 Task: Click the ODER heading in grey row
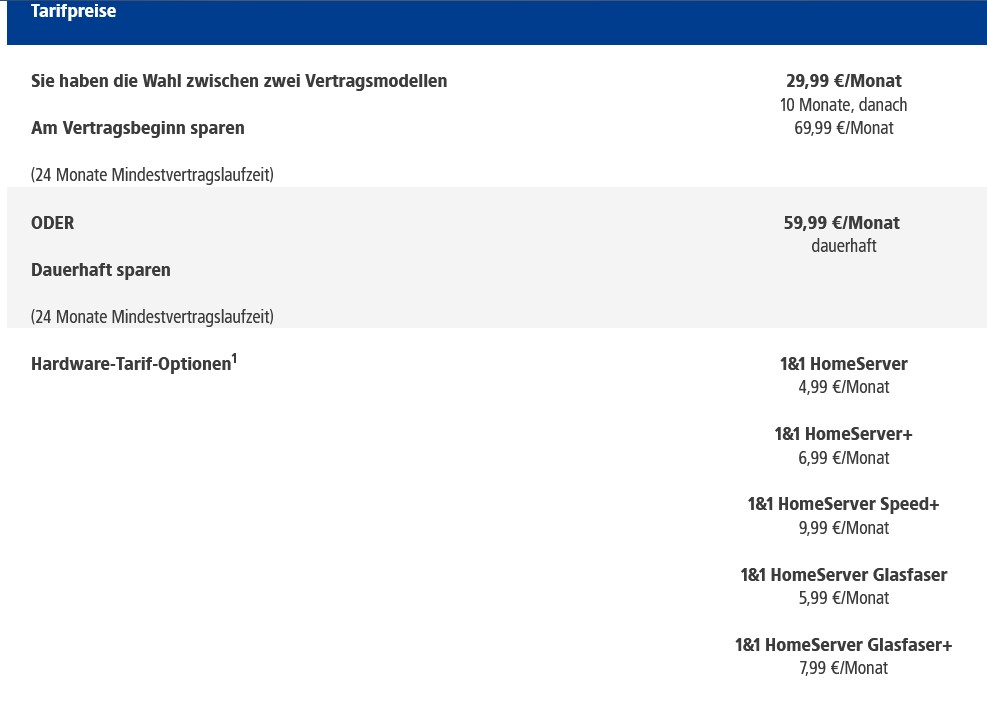[x=52, y=223]
